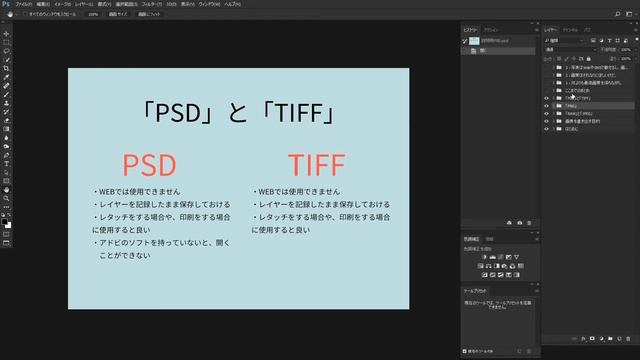Expand the 画像を書き出す目的 group arrow
Viewport: 640px width, 360px height.
tap(553, 122)
